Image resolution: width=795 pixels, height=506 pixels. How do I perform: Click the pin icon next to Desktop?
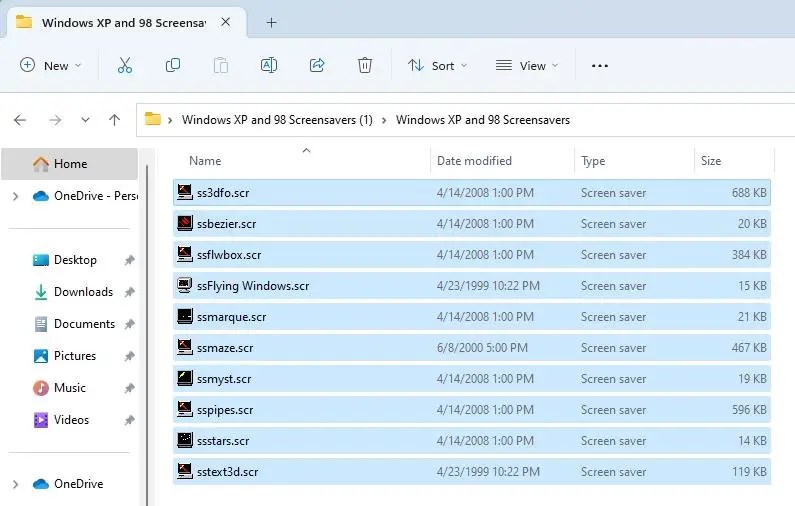(129, 260)
